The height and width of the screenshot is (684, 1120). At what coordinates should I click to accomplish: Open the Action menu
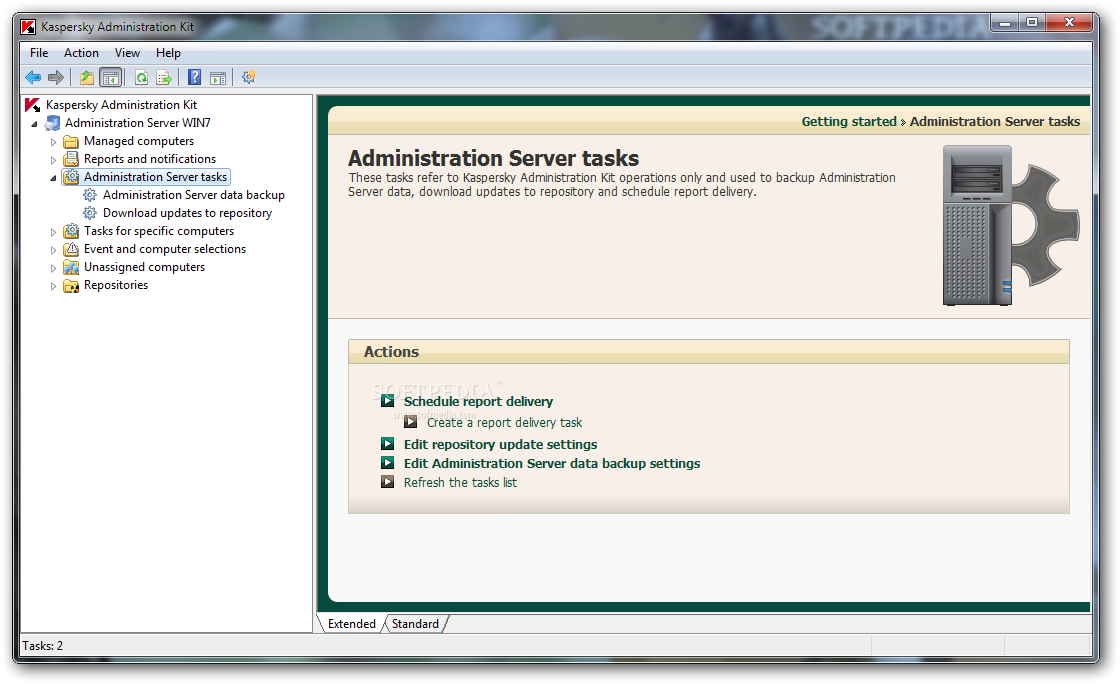81,53
